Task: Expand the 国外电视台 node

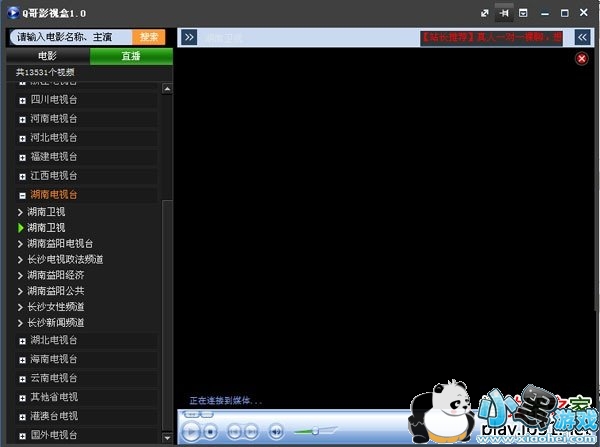Action: tap(23, 436)
